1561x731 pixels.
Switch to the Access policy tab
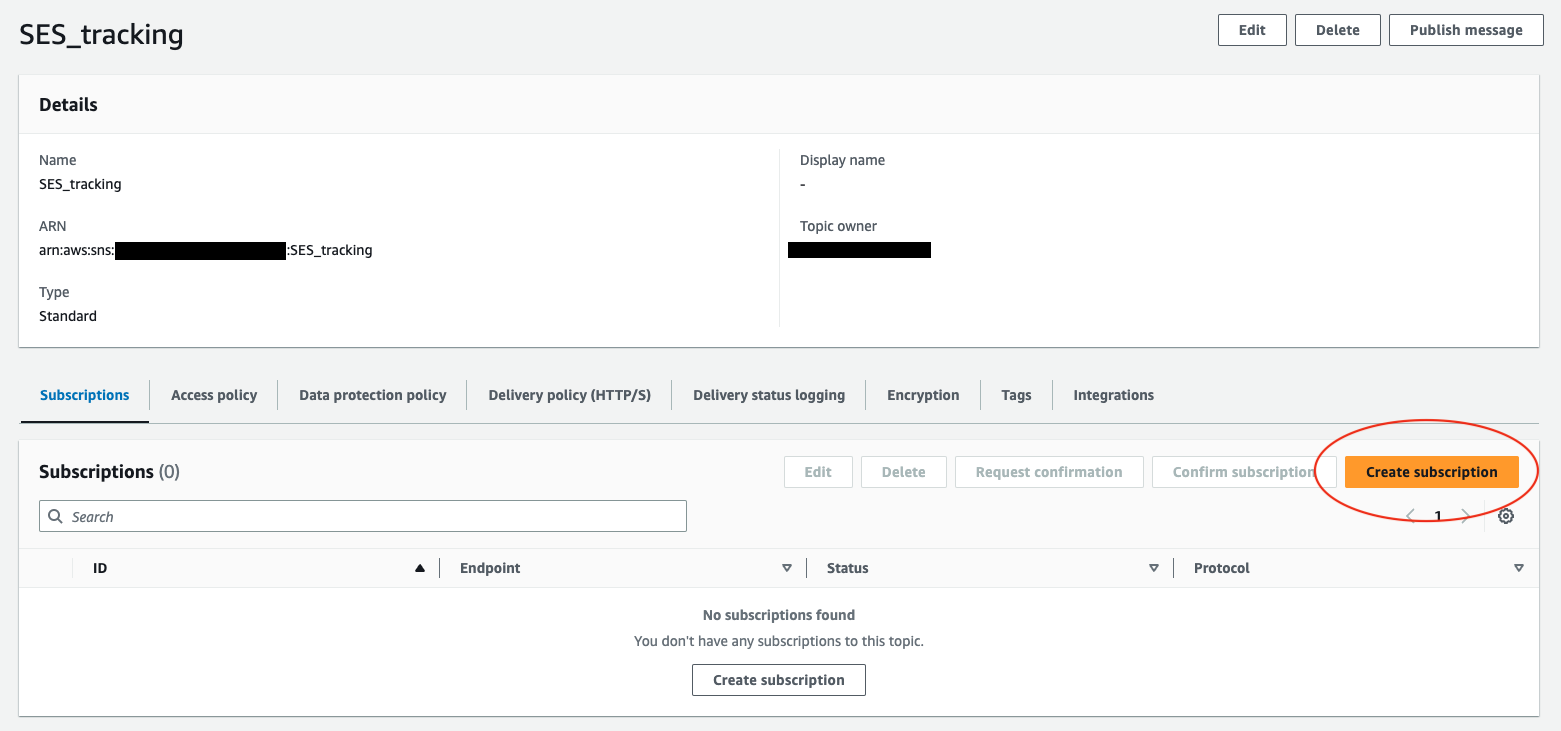(213, 394)
